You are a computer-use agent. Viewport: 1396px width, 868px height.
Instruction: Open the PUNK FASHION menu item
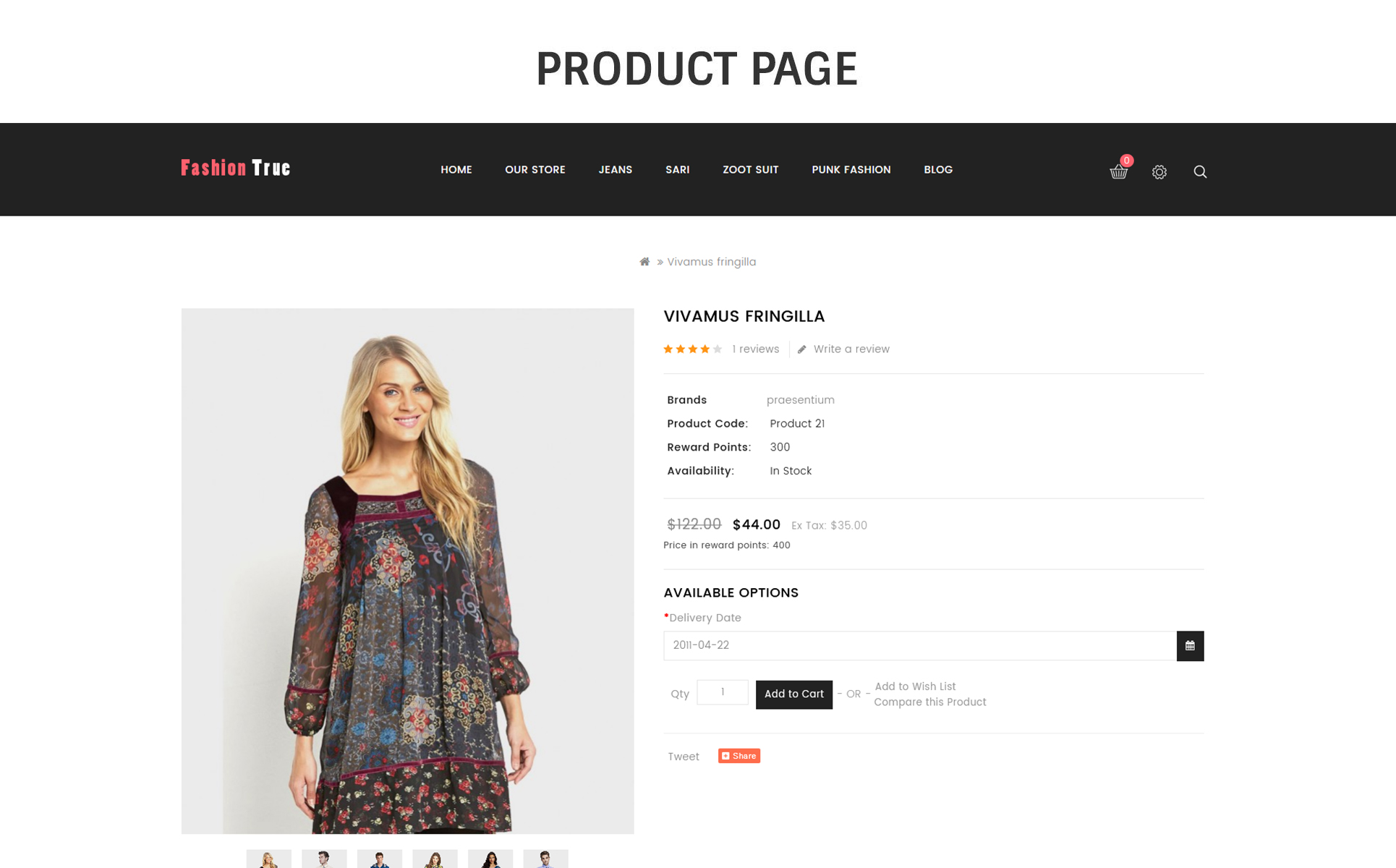[x=851, y=170]
